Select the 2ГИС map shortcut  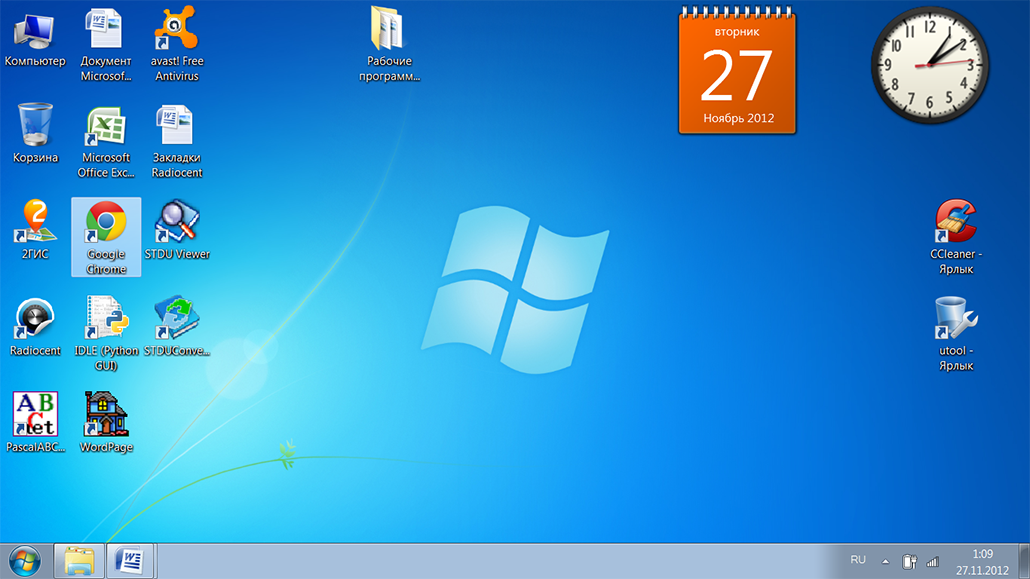pos(35,229)
